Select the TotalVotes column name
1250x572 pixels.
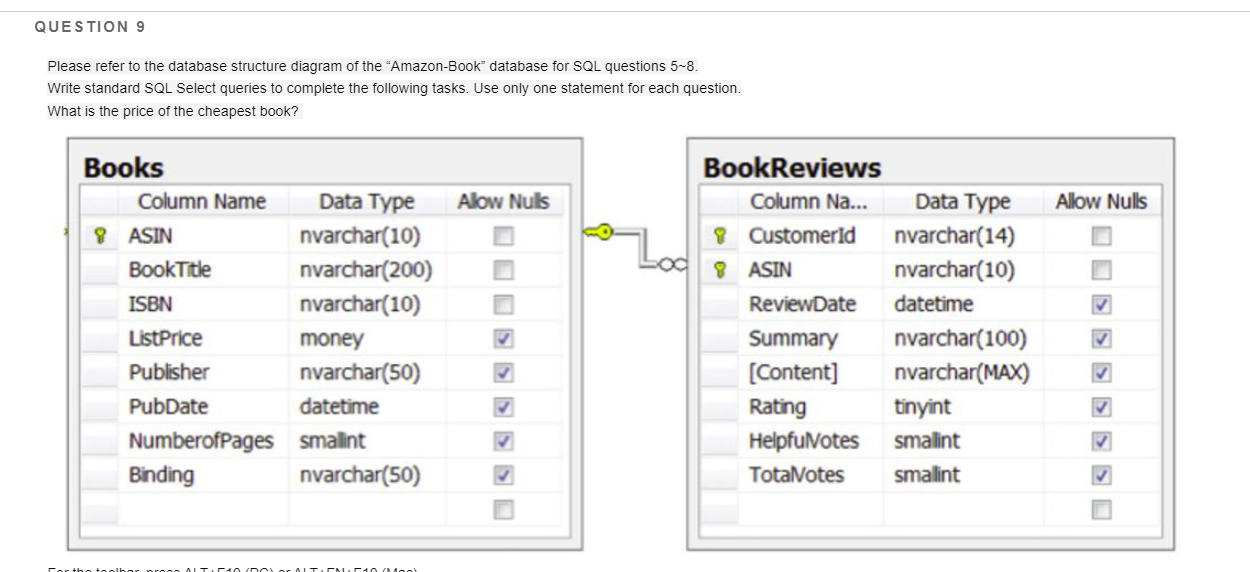[x=796, y=475]
